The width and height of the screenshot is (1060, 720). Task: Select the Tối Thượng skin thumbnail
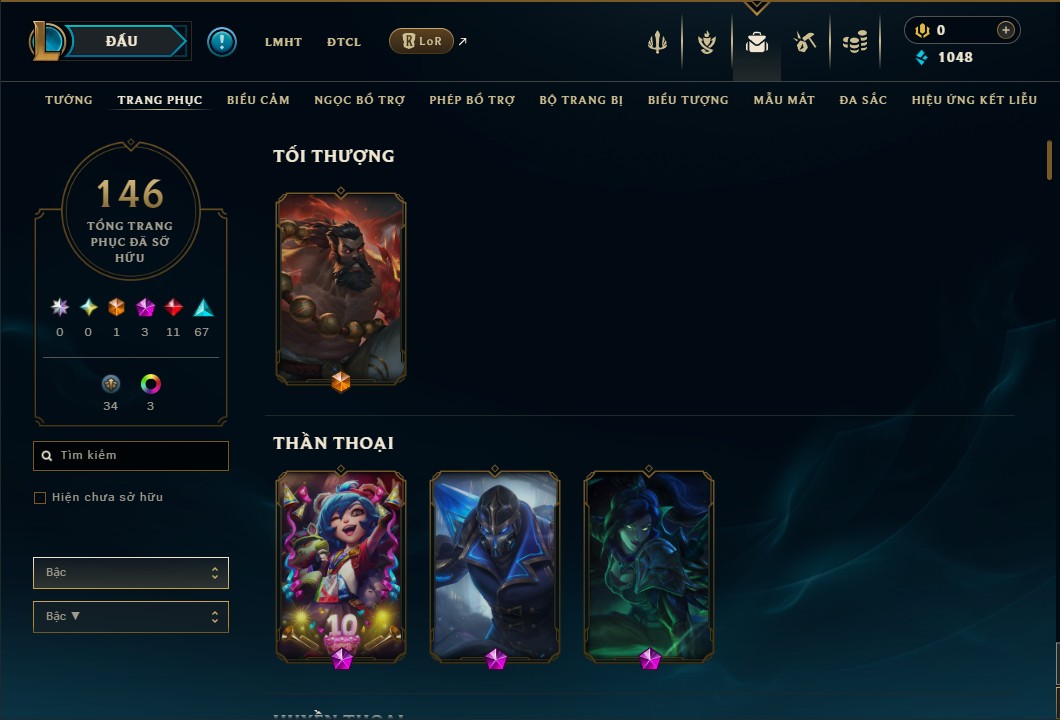pos(341,289)
